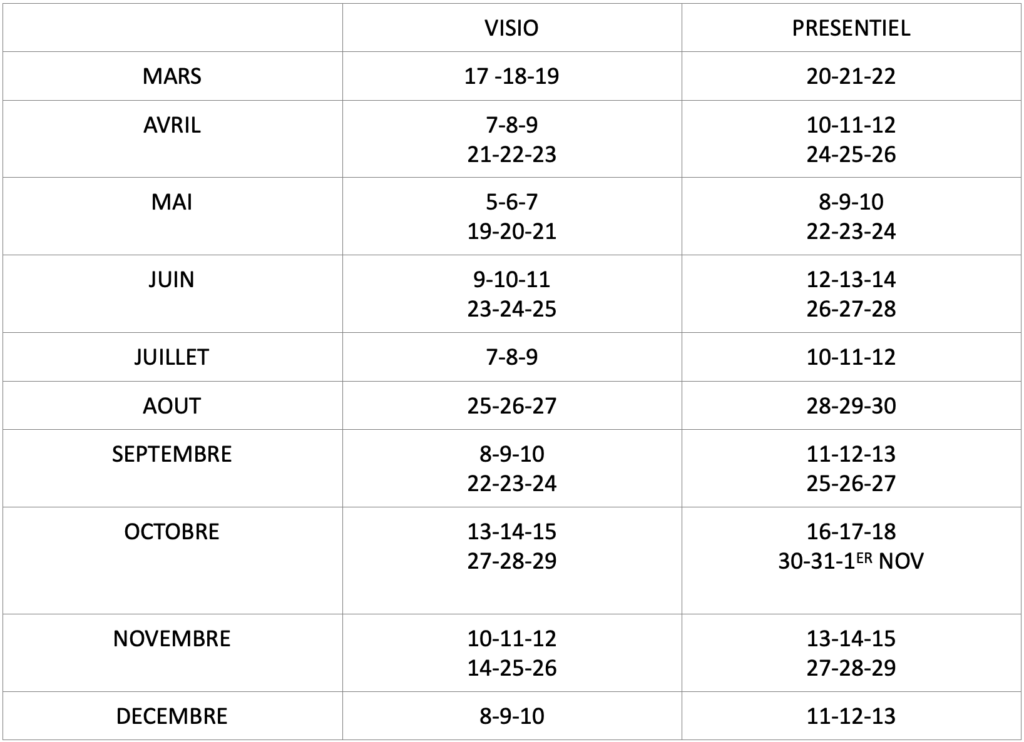
Task: Select the OCTOBRE month cell
Action: (x=172, y=532)
